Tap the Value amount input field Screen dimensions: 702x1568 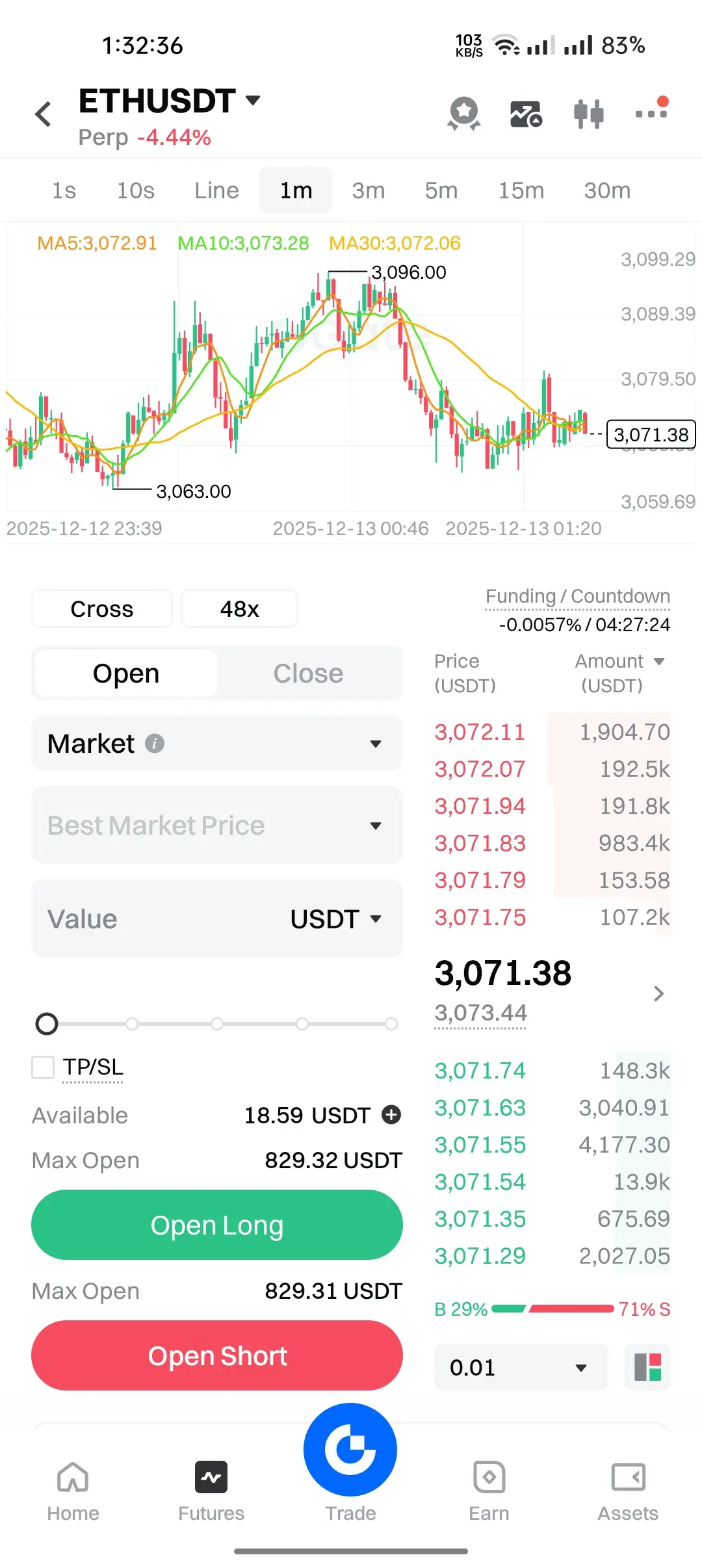coord(162,919)
